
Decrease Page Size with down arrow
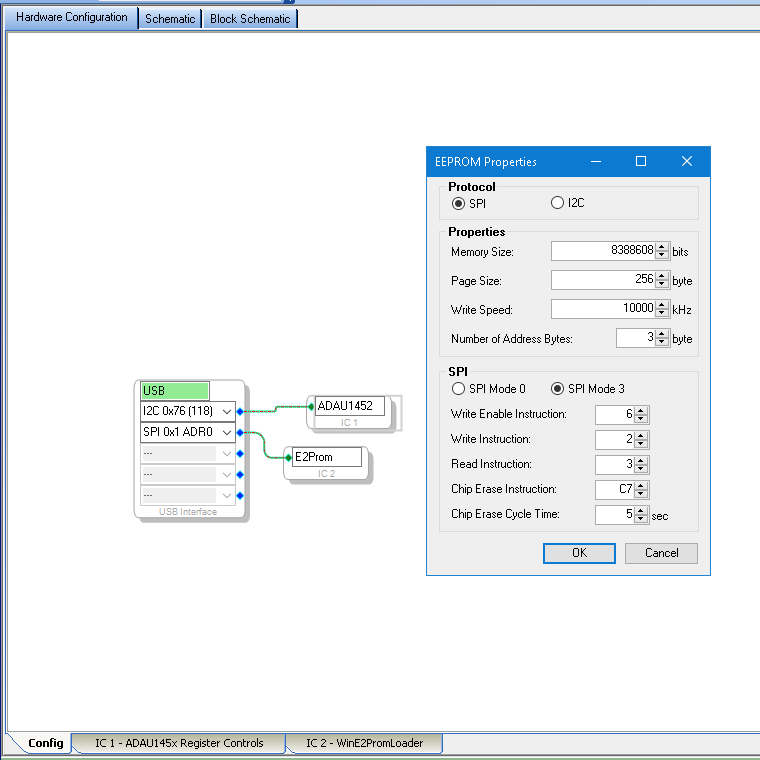(662, 285)
